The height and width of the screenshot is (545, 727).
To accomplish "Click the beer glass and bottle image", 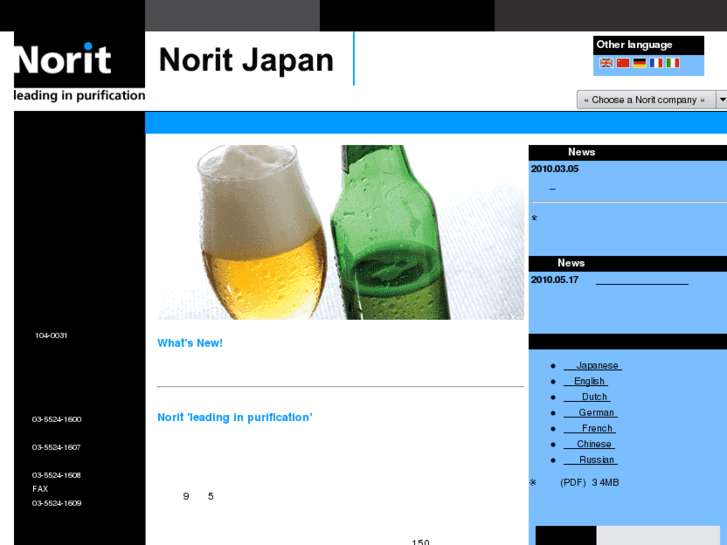I will pos(341,232).
